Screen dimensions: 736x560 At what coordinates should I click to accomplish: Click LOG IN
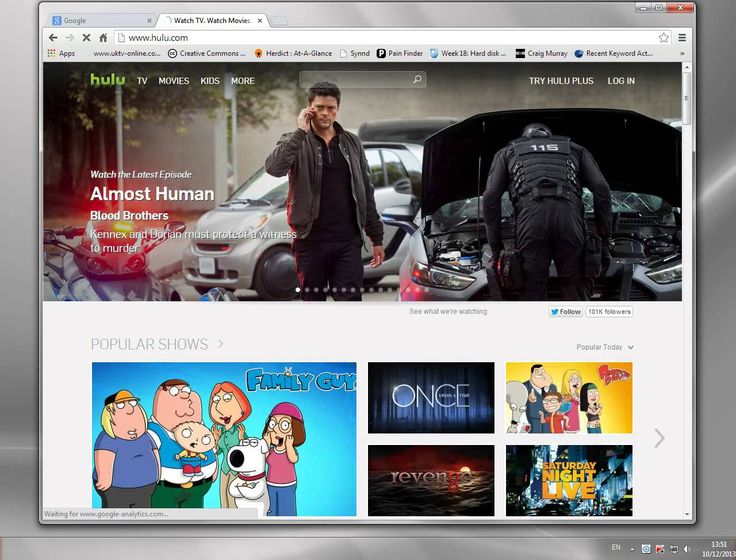621,81
